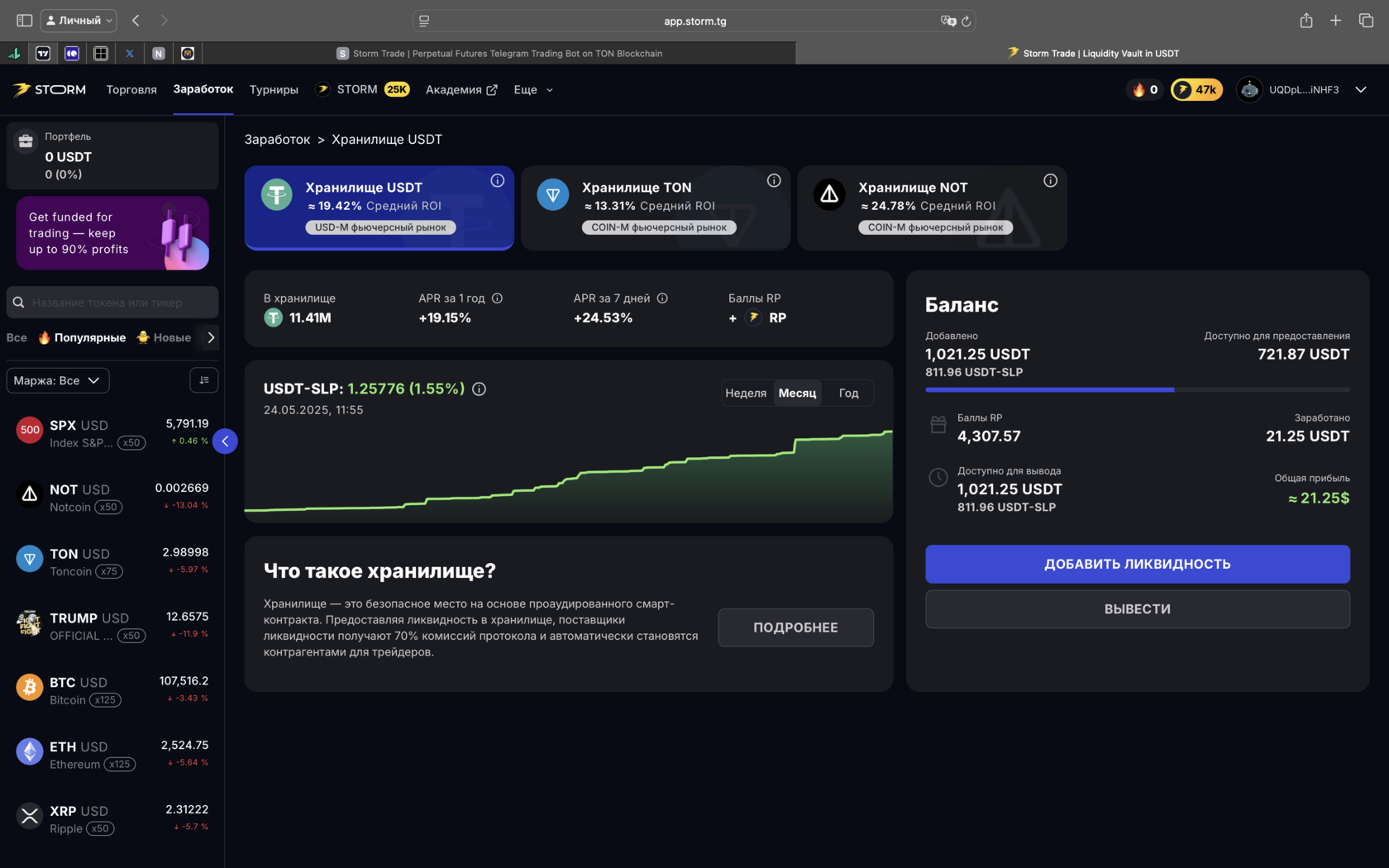Select the Хранилище TON vault card

pos(656,208)
